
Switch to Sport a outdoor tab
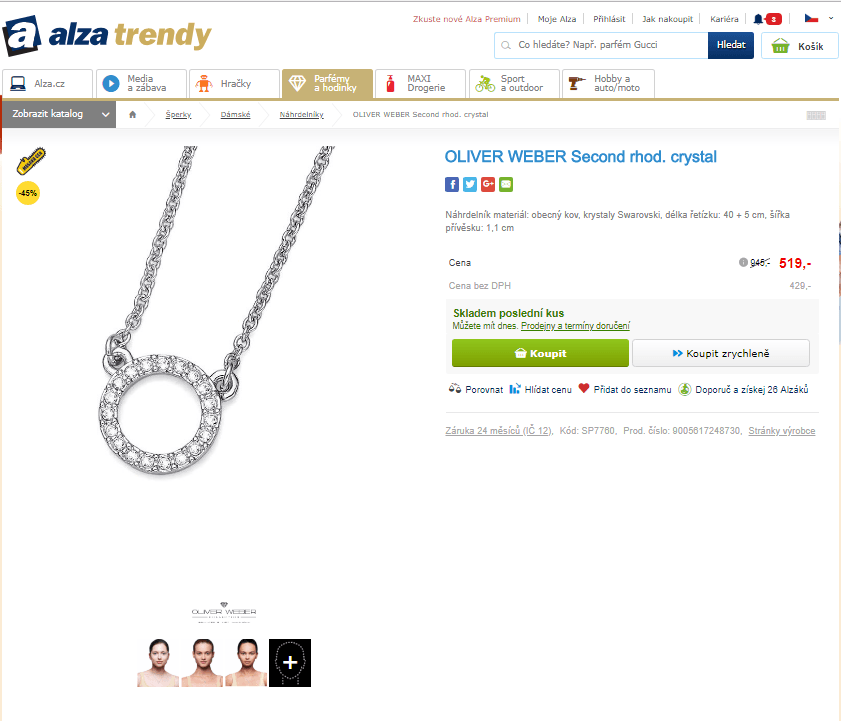pyautogui.click(x=514, y=84)
